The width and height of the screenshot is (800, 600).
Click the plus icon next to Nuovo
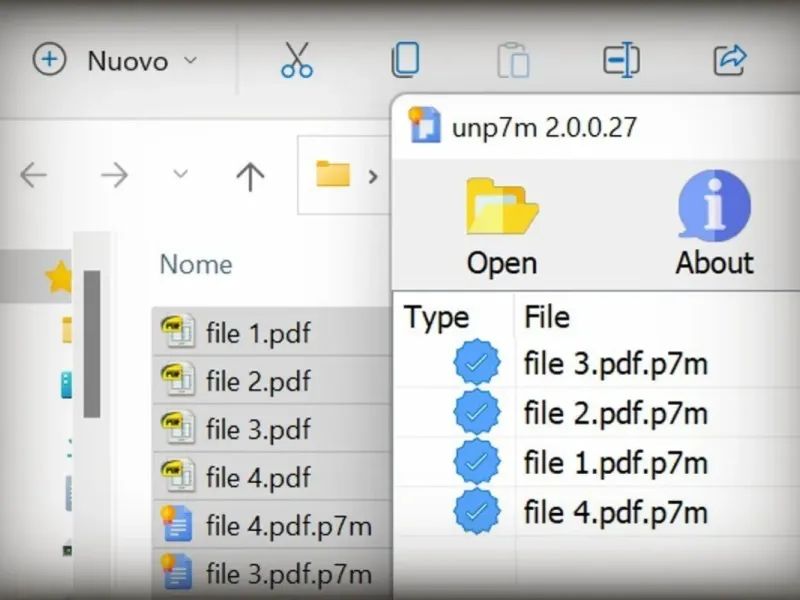49,59
